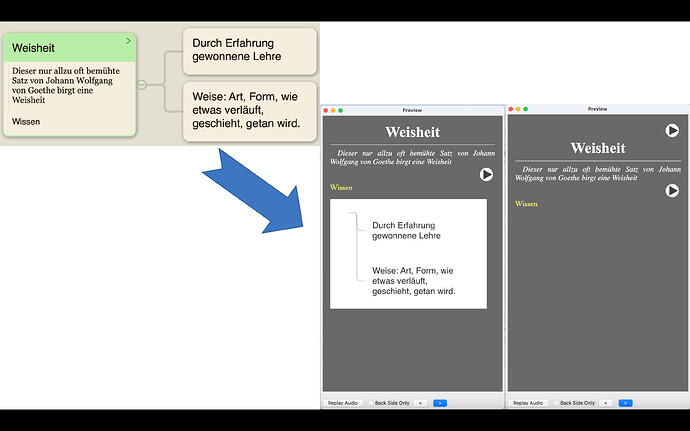The width and height of the screenshot is (690, 431).
Task: Maximize the left Preview window
Action: click(341, 111)
